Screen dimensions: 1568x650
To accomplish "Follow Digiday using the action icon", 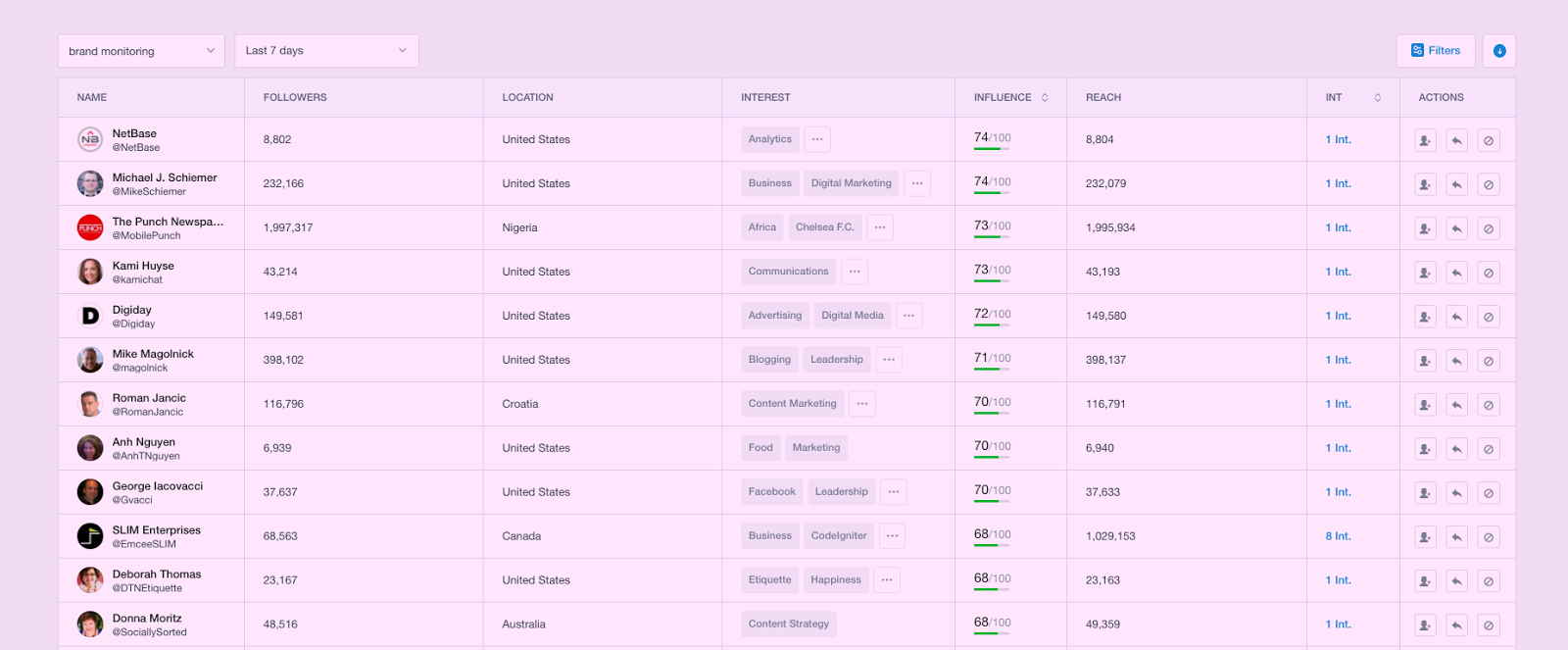I will [1425, 317].
